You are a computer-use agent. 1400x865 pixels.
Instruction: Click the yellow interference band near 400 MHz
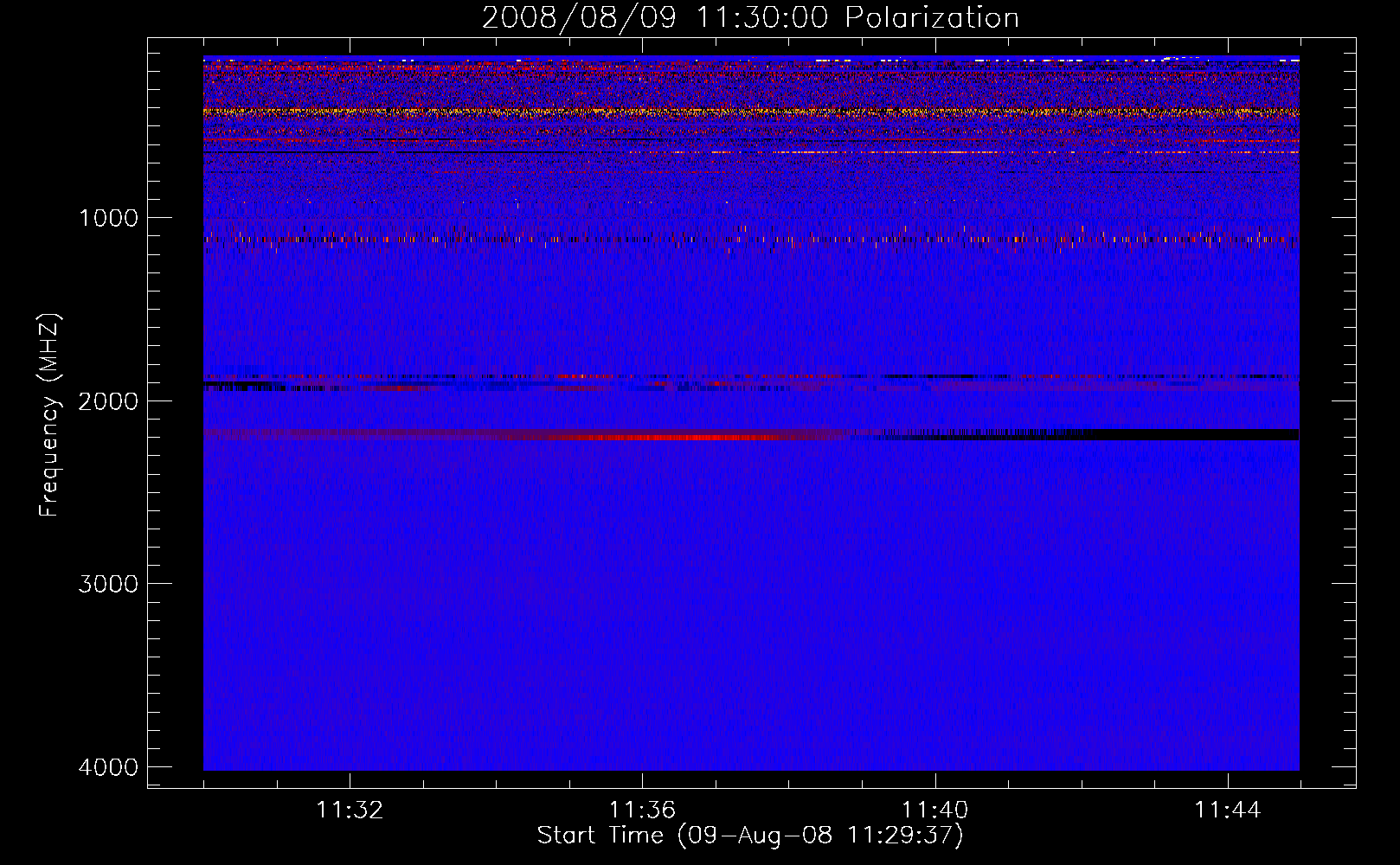[x=751, y=112]
